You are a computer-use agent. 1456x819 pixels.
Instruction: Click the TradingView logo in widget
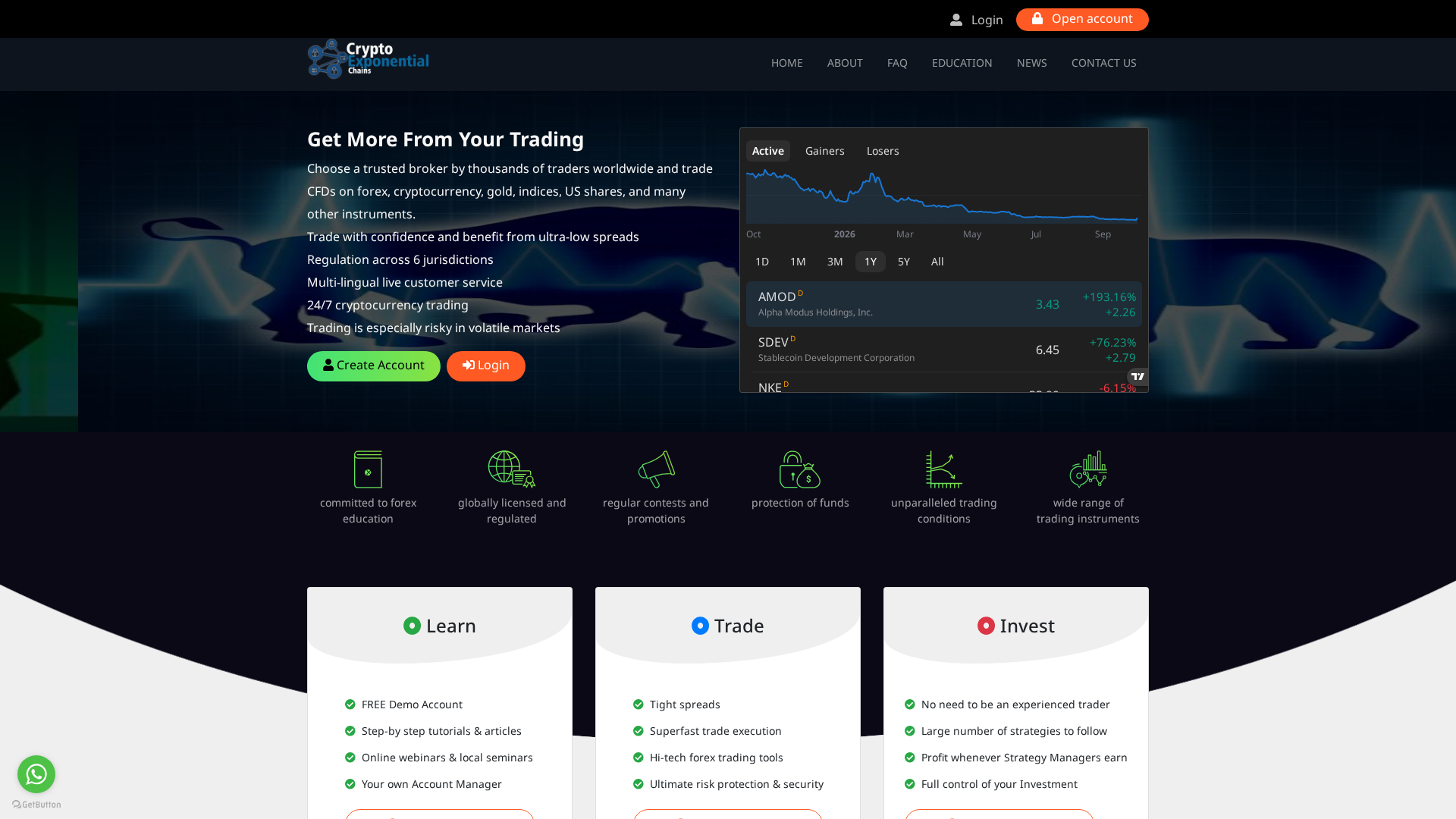1137,376
